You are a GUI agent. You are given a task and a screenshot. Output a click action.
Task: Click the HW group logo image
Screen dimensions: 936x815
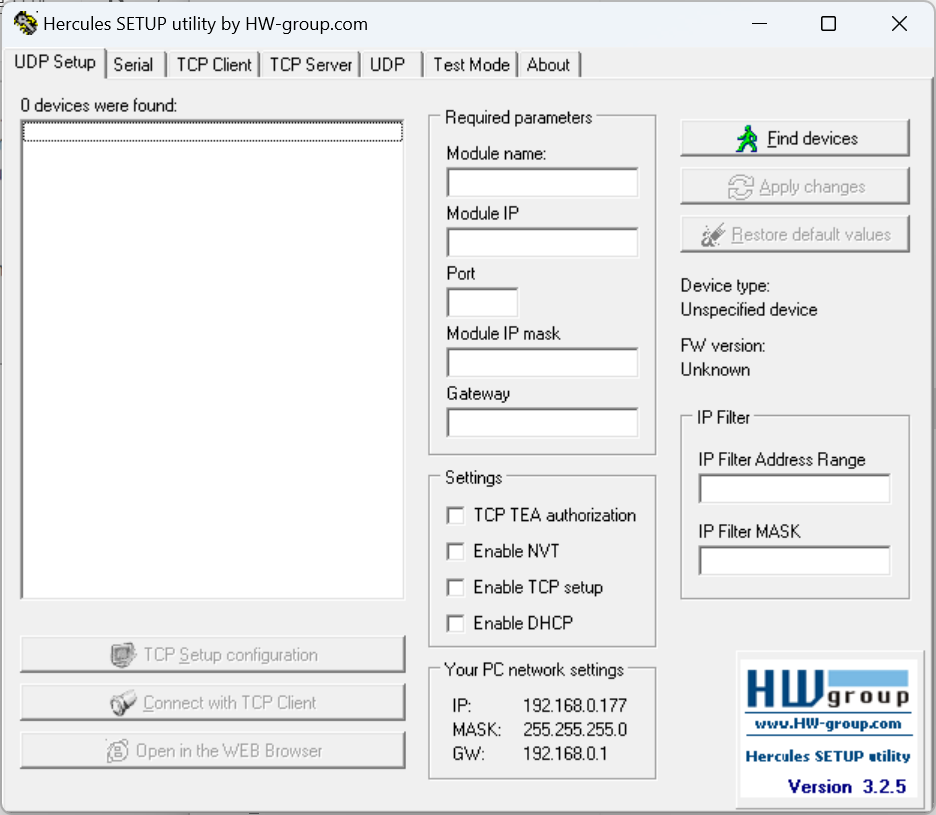pyautogui.click(x=828, y=690)
